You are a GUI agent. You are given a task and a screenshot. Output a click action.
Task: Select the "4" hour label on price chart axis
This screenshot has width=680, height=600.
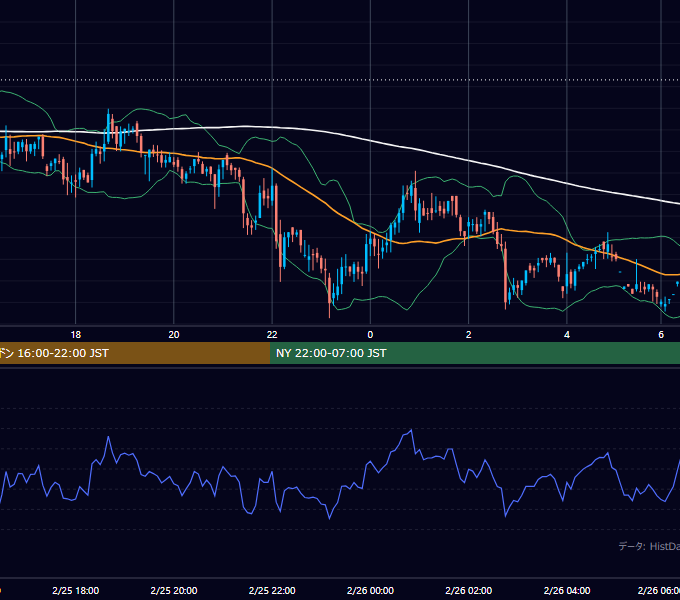[x=567, y=335]
